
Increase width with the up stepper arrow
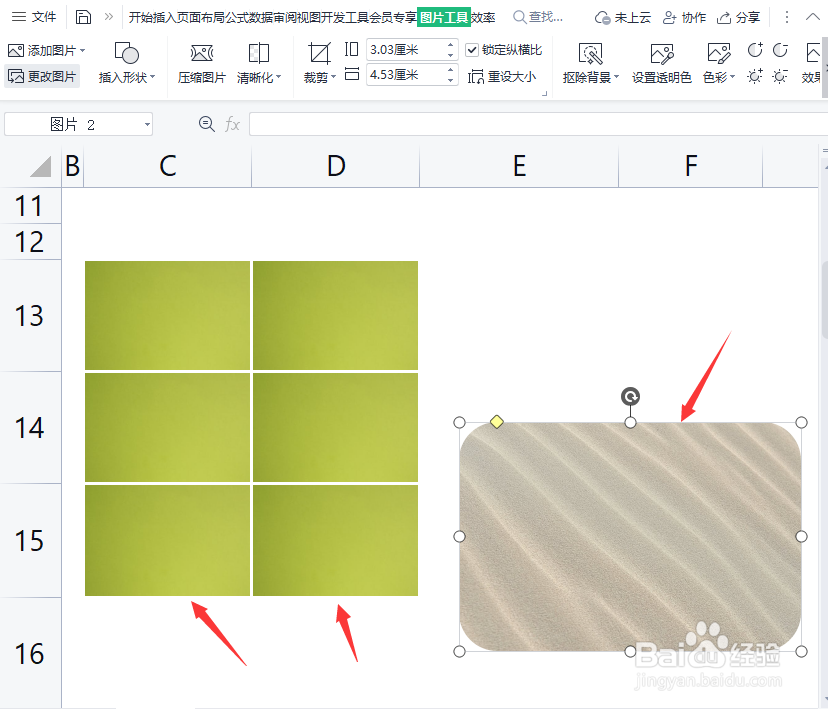pyautogui.click(x=450, y=70)
